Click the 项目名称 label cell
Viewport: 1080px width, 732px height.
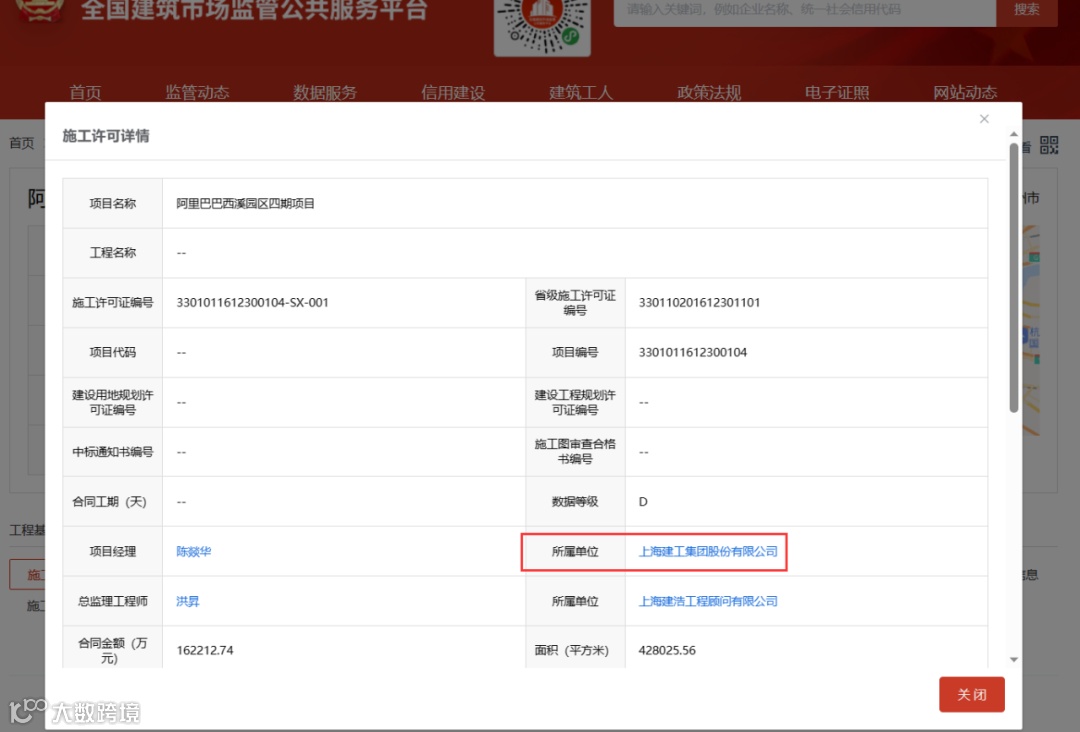click(x=113, y=203)
